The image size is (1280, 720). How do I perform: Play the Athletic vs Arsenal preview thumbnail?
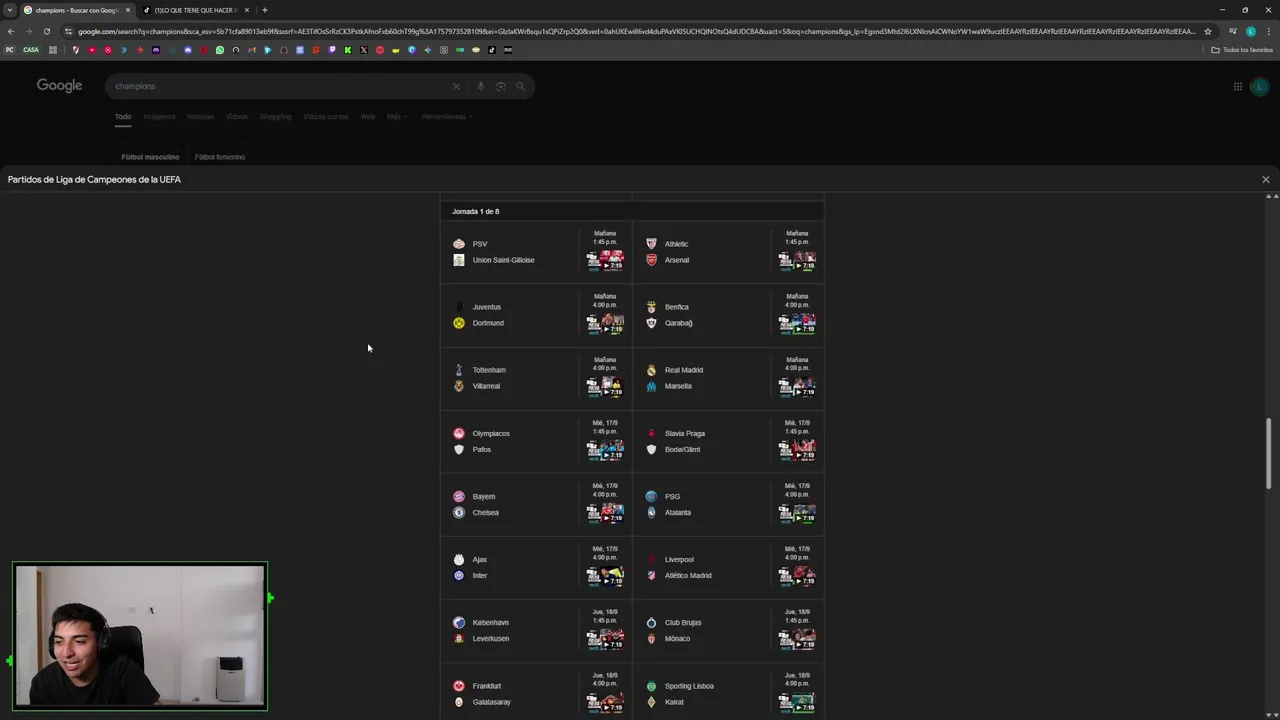(x=797, y=260)
